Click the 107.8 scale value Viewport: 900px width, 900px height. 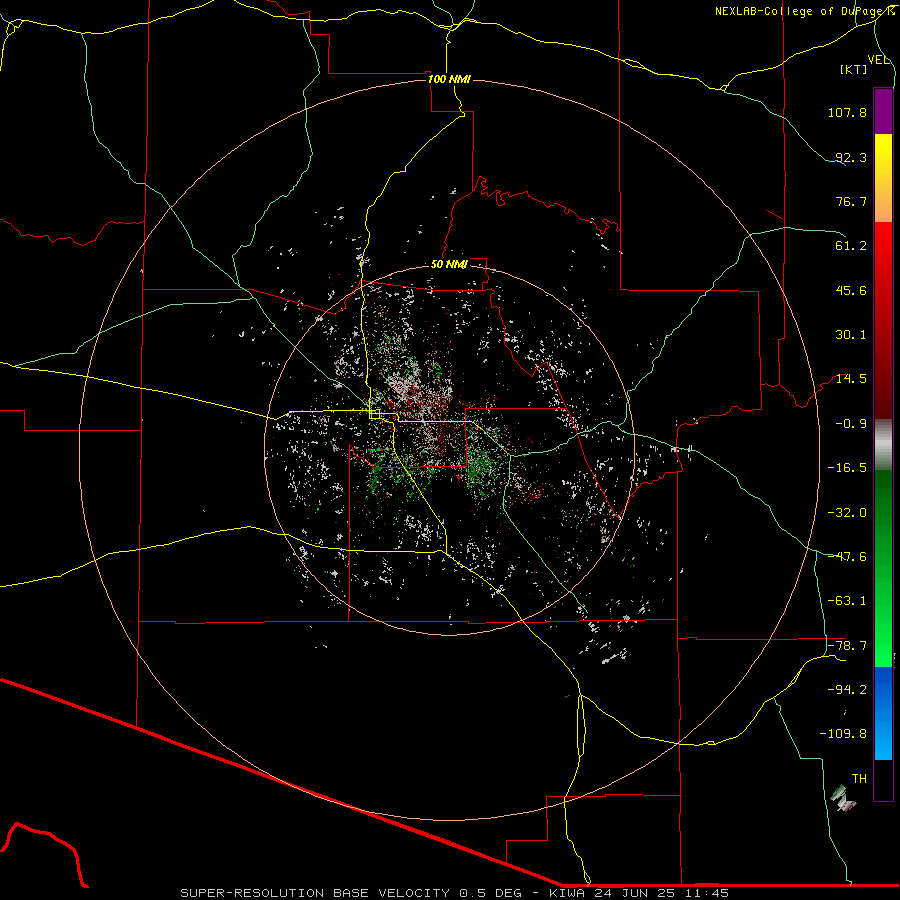847,112
